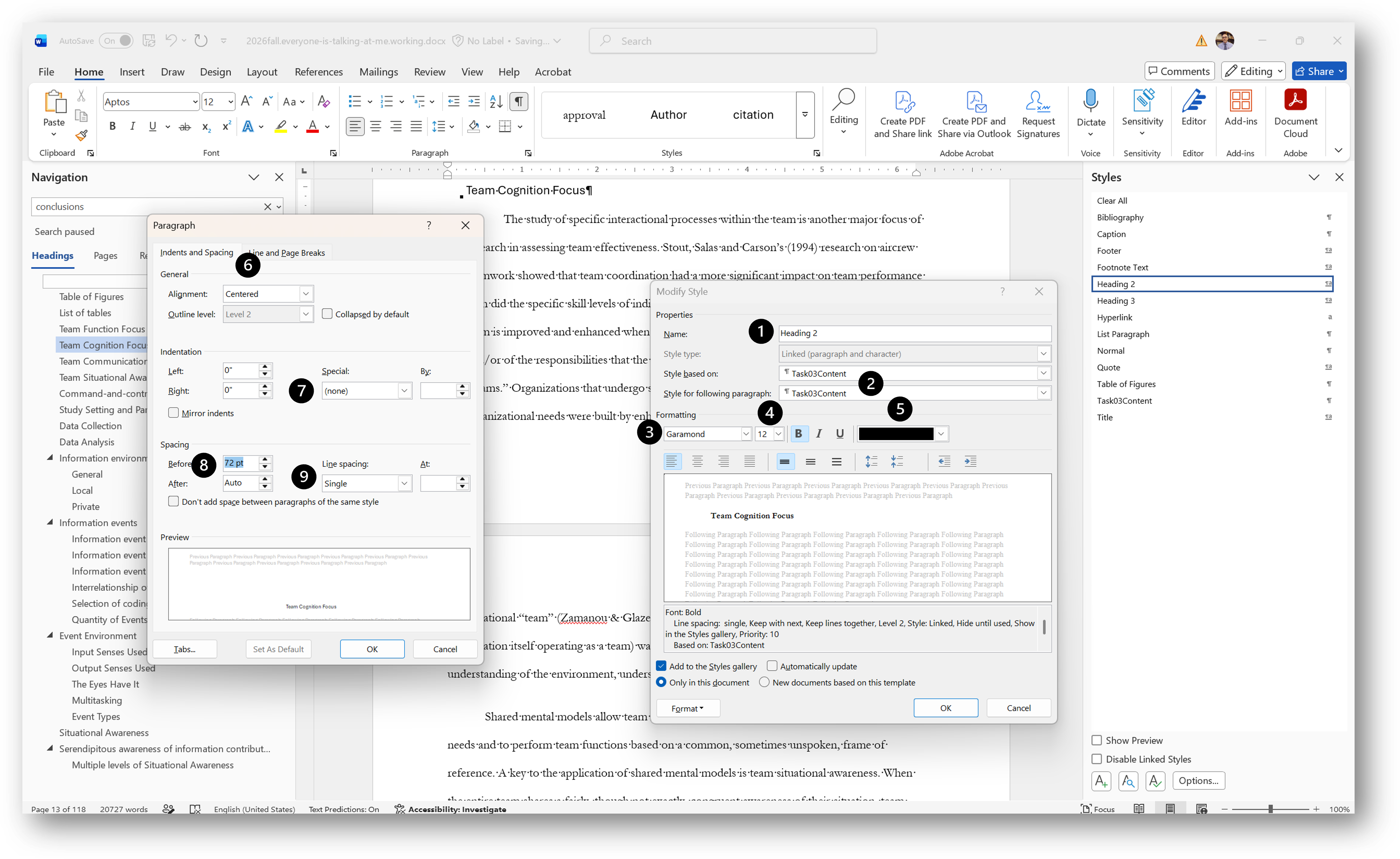Check Disable Linked Styles
Screen dimensions: 1400x859
tap(1097, 759)
